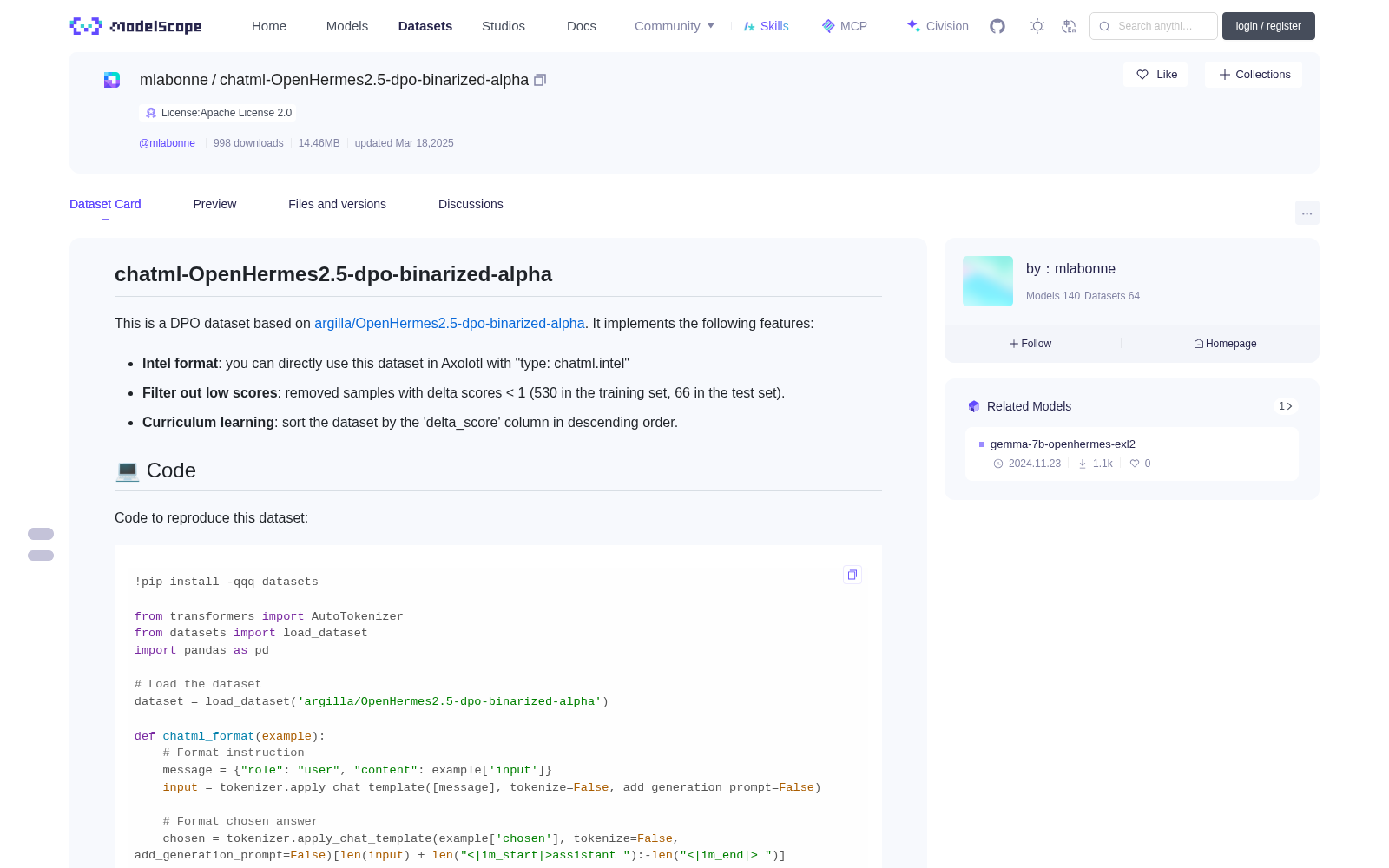Click 'Models 140' count text
Image resolution: width=1389 pixels, height=868 pixels.
coord(1053,296)
